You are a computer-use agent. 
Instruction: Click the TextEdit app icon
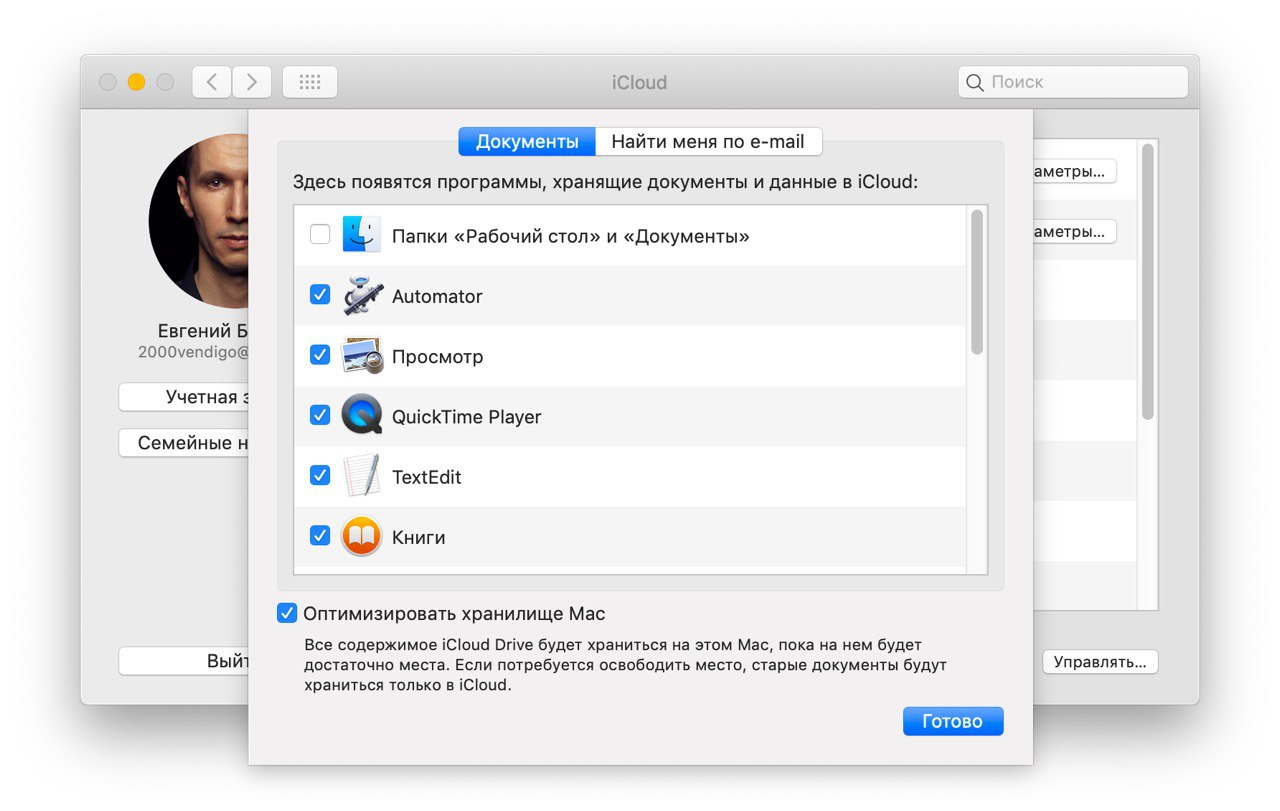tap(361, 476)
